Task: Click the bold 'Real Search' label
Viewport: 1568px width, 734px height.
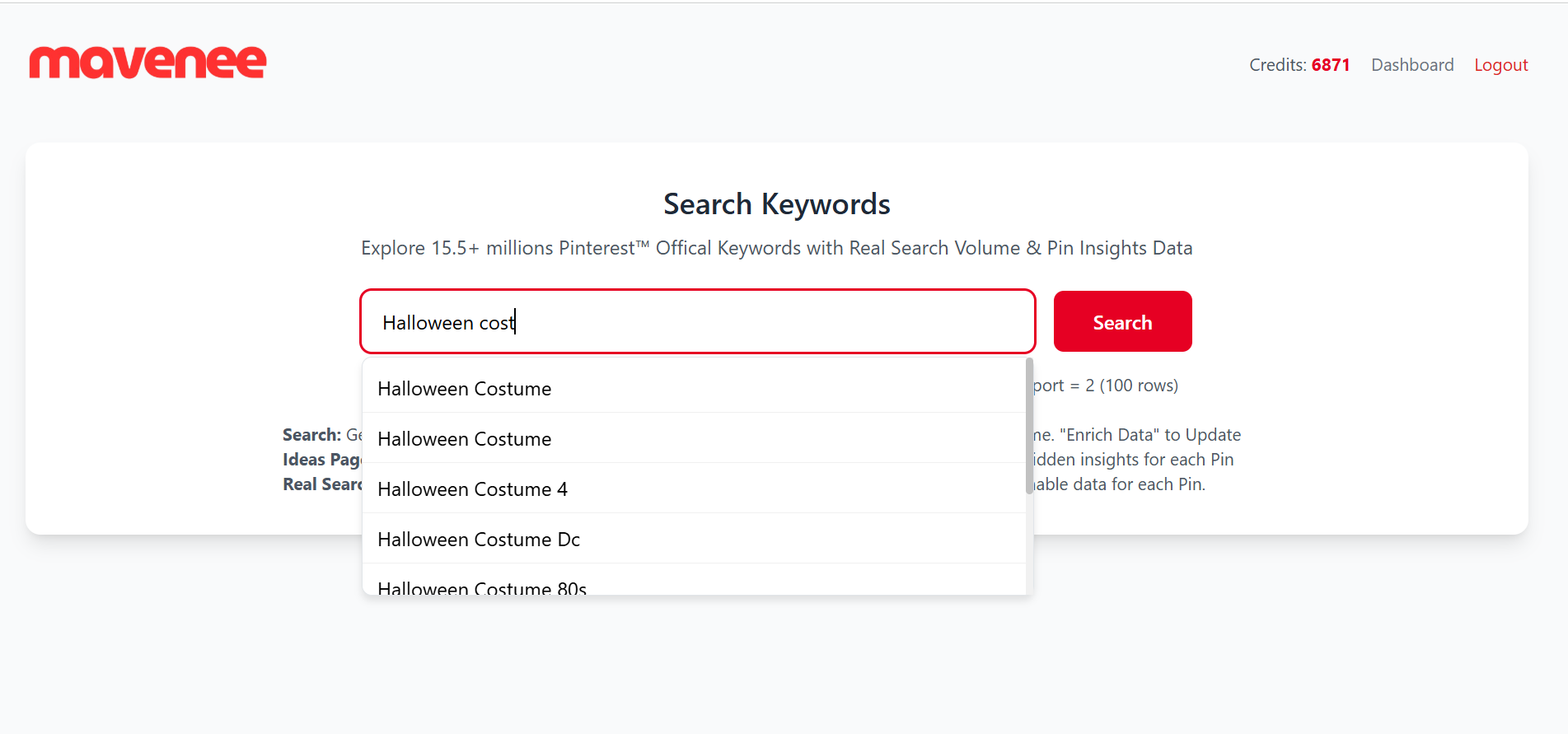Action: point(322,484)
